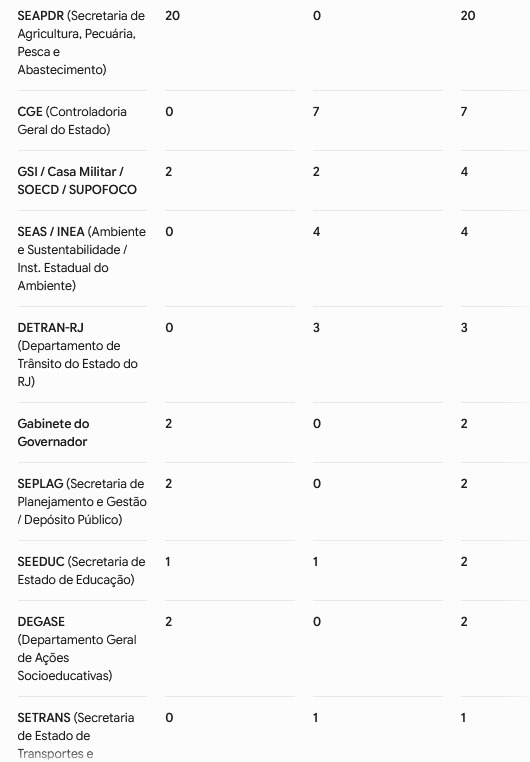The image size is (530, 762).
Task: Click the first value 20 in SEAPDR row
Action: point(172,16)
